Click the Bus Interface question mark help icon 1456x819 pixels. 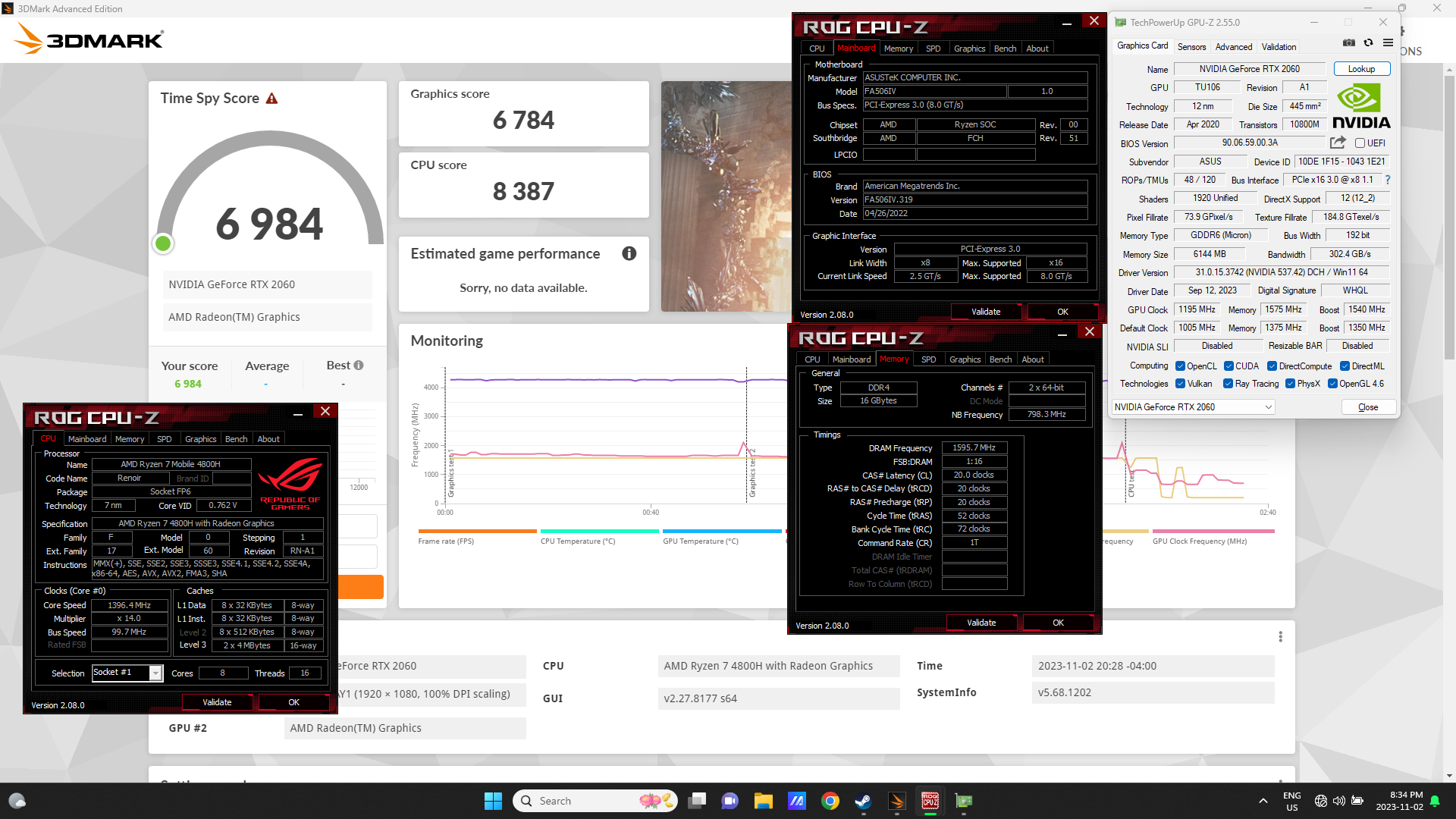point(1388,180)
